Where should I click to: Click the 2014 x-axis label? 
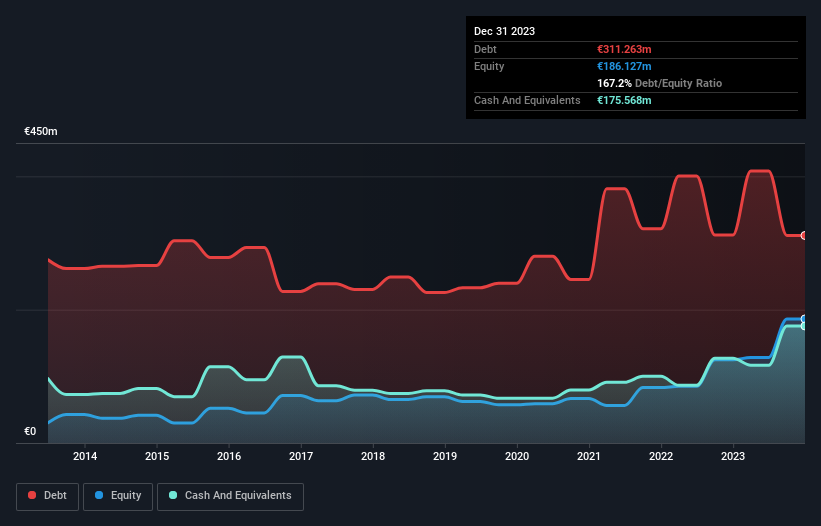(x=85, y=456)
